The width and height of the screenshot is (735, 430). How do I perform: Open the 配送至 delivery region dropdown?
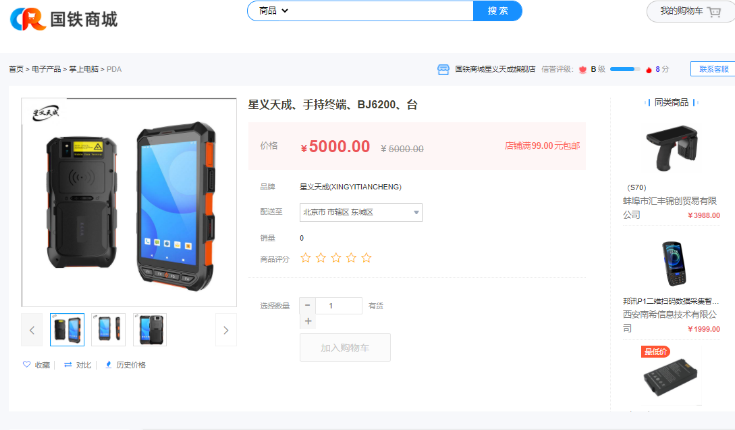tap(361, 212)
